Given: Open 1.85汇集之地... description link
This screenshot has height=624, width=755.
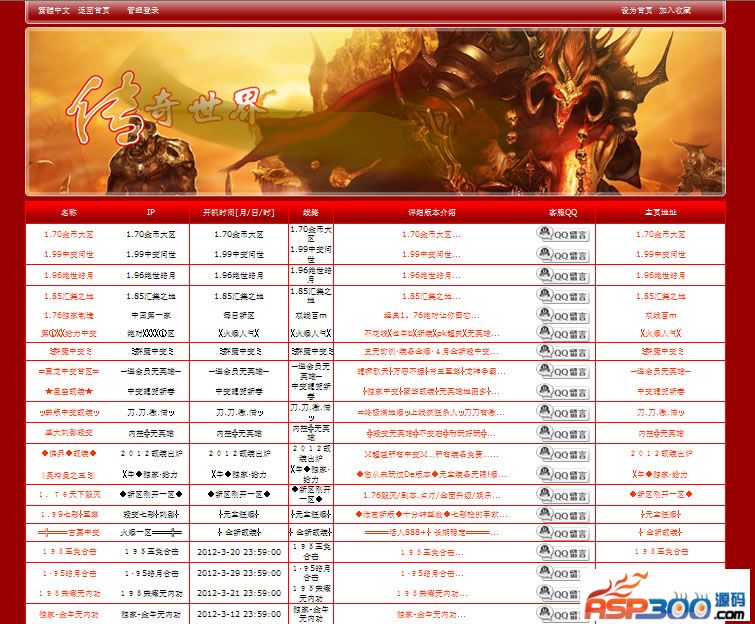Looking at the screenshot, I should (431, 296).
